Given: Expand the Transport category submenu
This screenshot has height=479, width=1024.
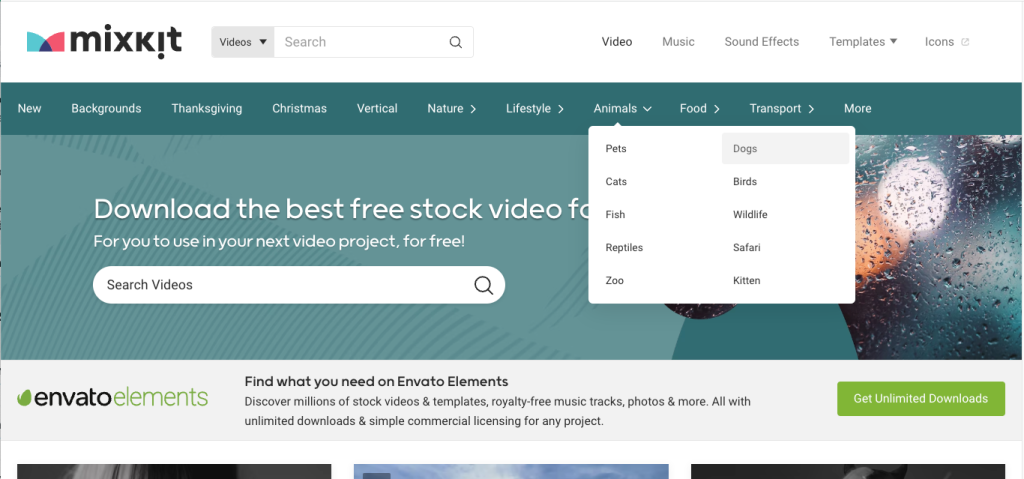Looking at the screenshot, I should click(x=781, y=108).
